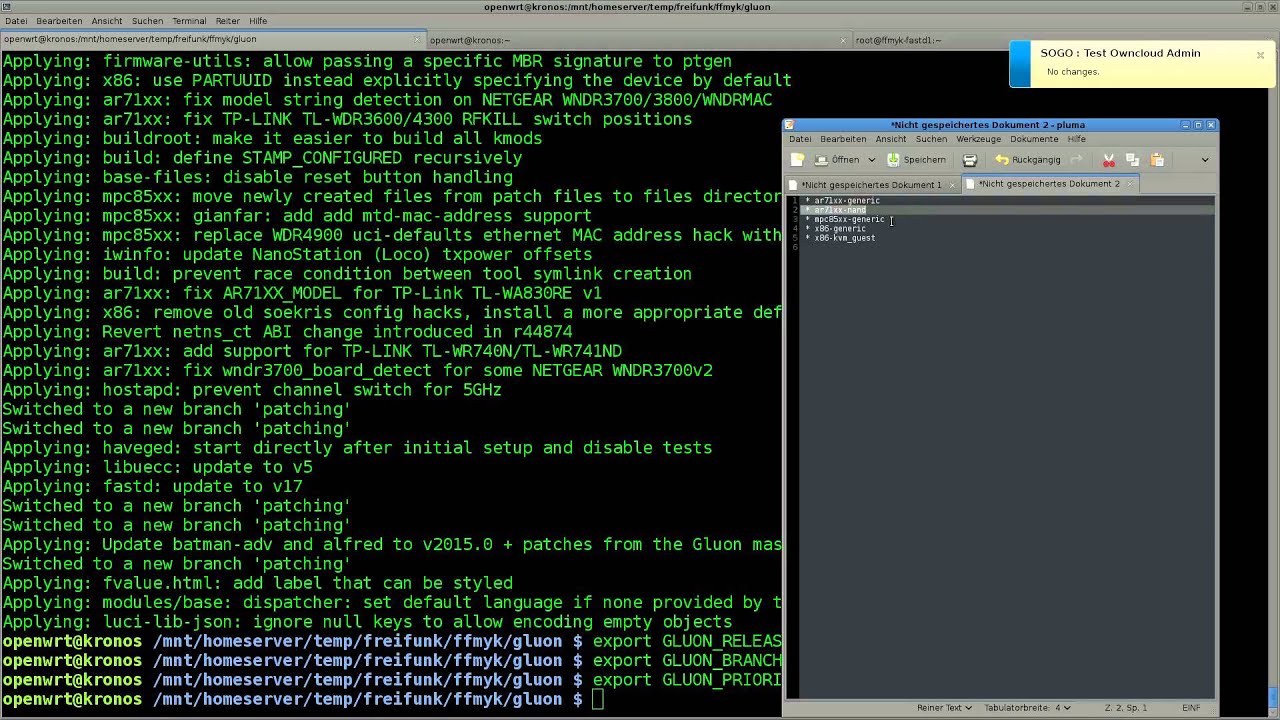Expand the pluma toolbar overflow arrow

pos(1204,160)
